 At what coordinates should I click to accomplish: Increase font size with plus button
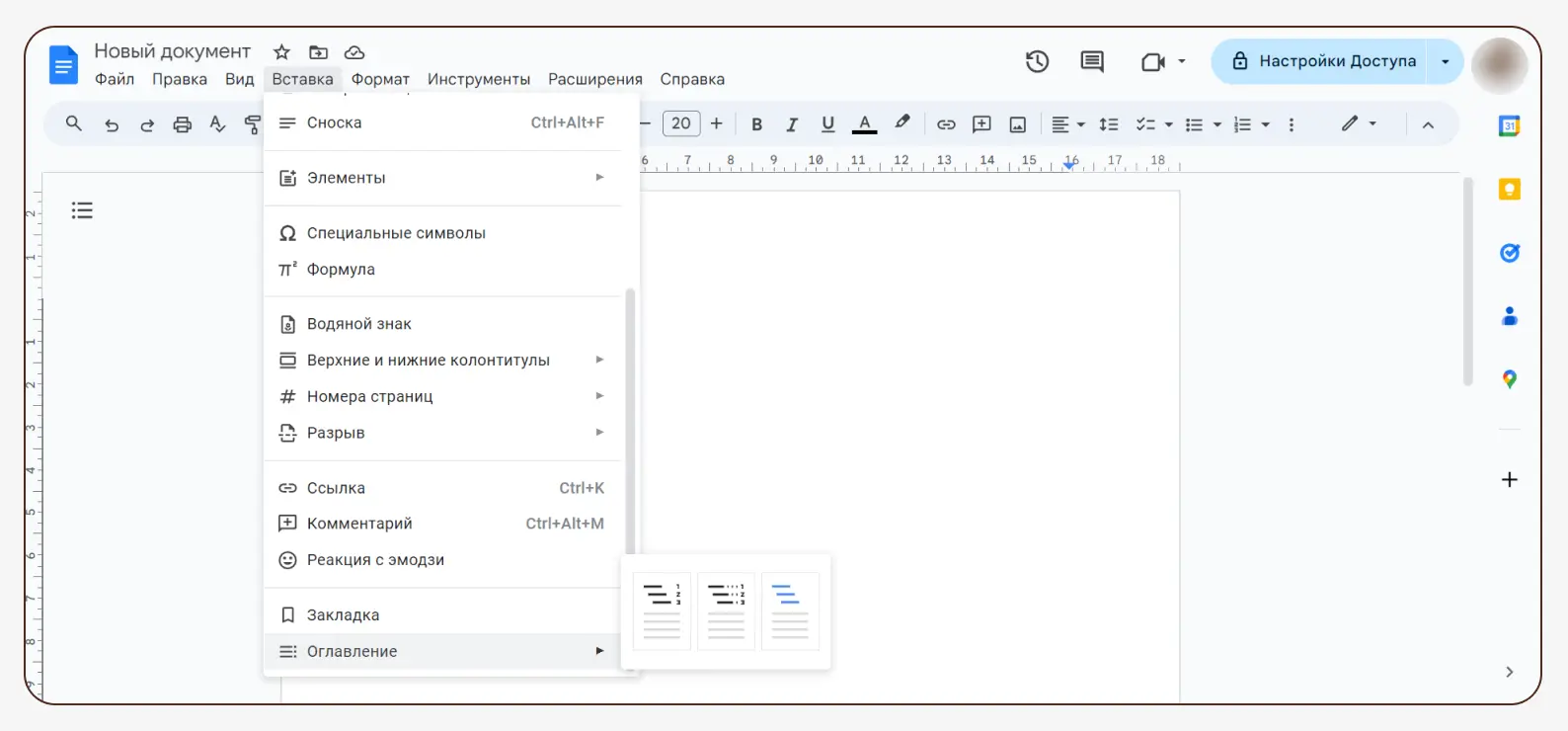tap(717, 123)
